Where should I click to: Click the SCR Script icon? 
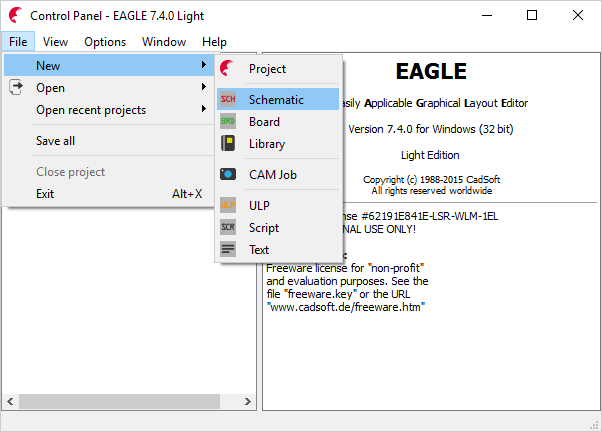228,228
